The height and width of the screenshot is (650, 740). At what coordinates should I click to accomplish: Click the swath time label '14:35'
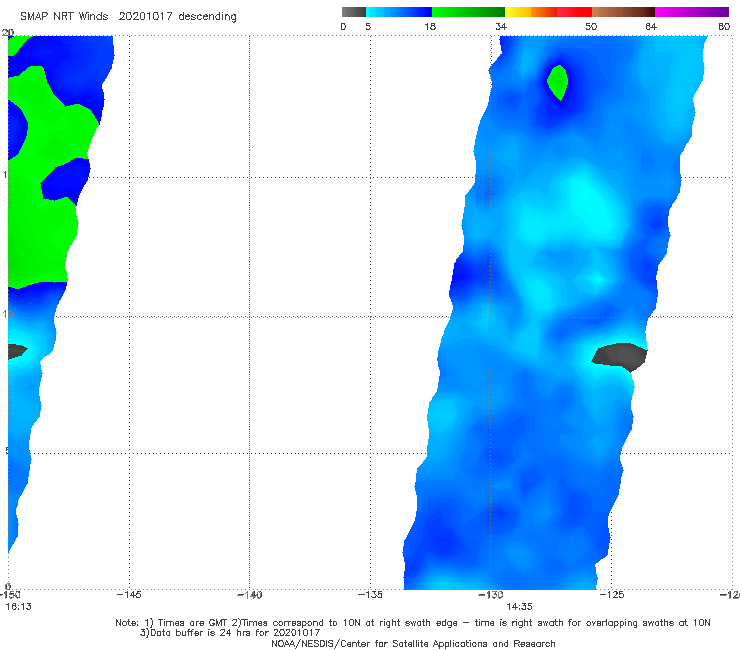[519, 607]
